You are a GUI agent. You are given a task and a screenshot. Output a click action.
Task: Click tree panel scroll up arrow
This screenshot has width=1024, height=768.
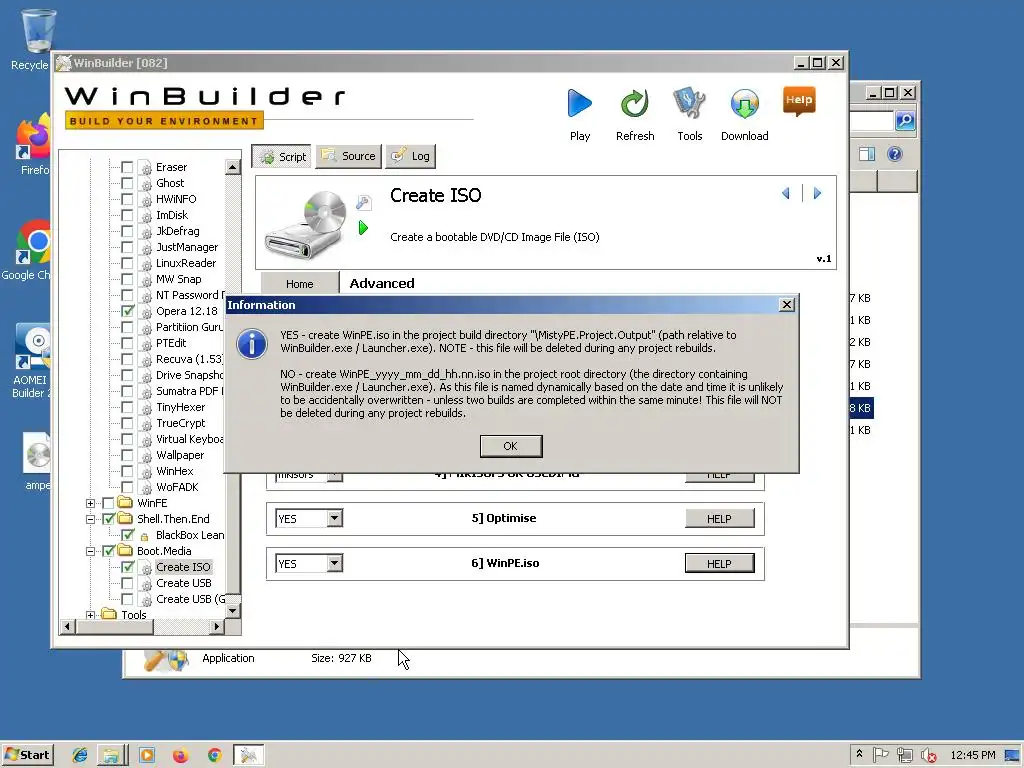click(232, 167)
